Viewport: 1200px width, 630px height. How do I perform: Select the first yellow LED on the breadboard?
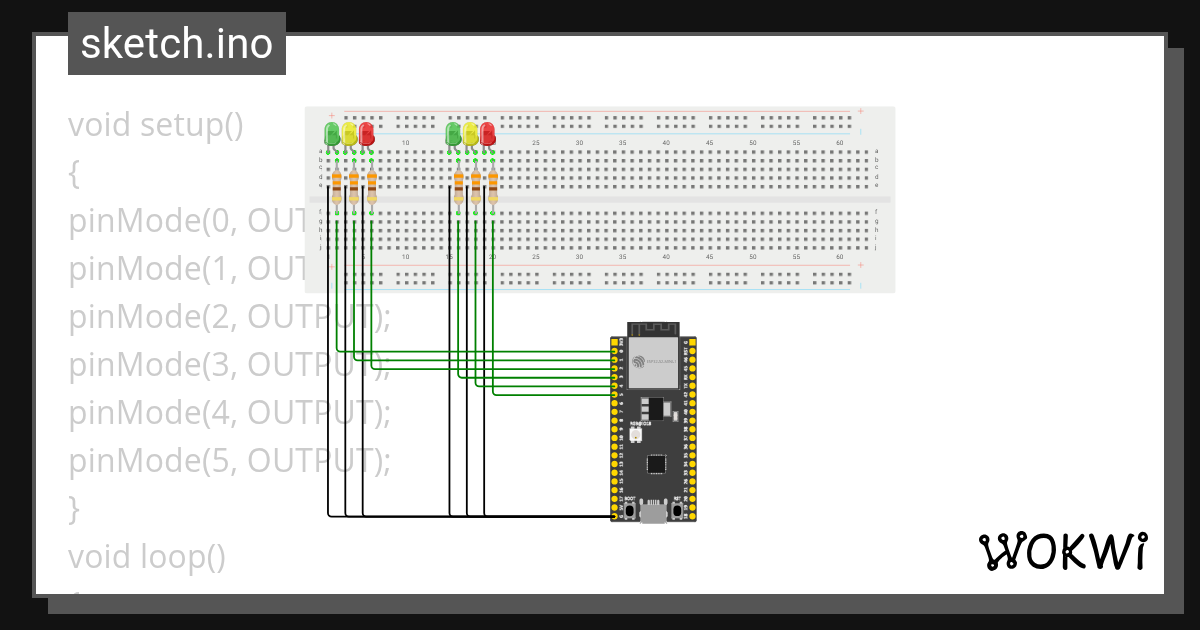tap(349, 134)
